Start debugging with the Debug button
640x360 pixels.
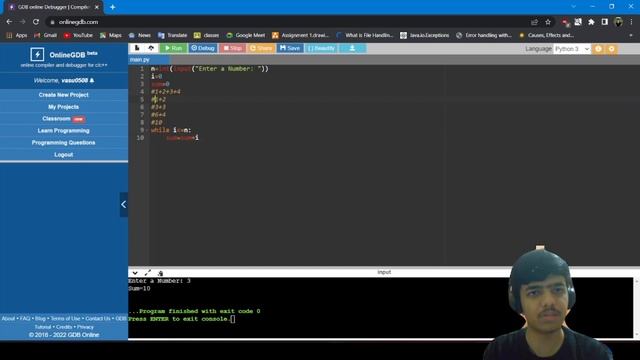(x=203, y=48)
